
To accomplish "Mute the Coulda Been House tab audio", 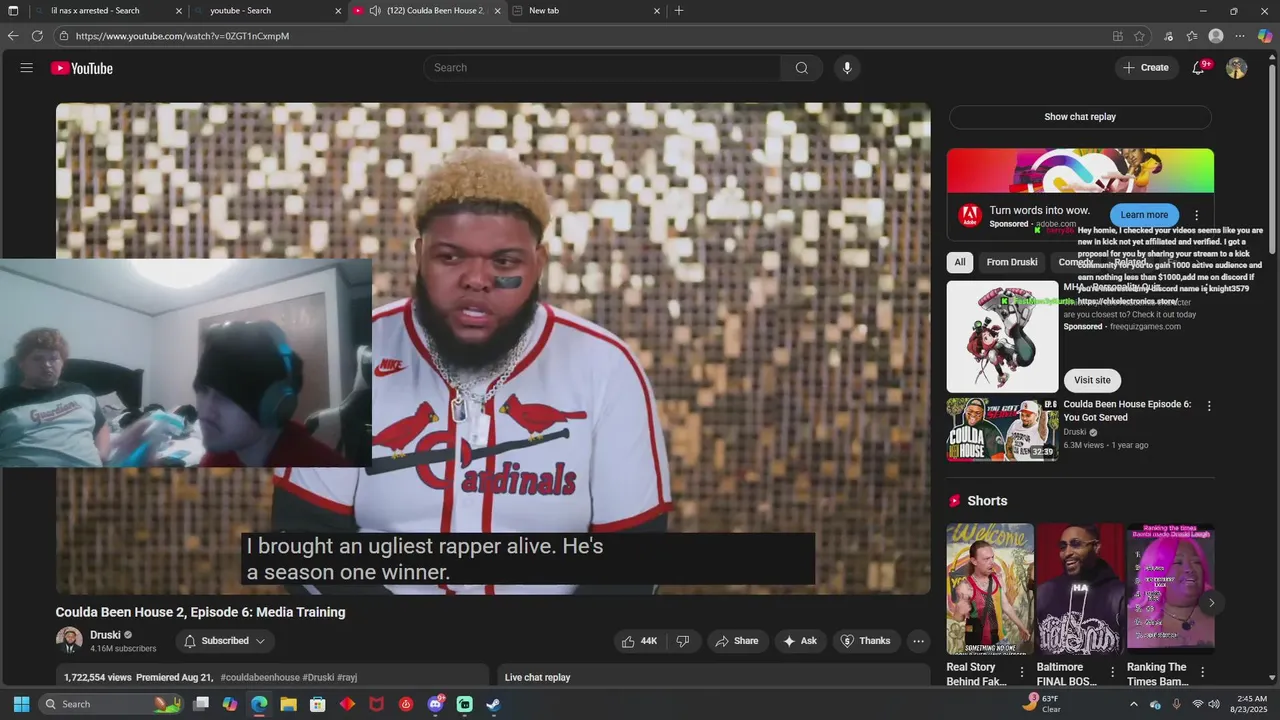I will (x=375, y=11).
